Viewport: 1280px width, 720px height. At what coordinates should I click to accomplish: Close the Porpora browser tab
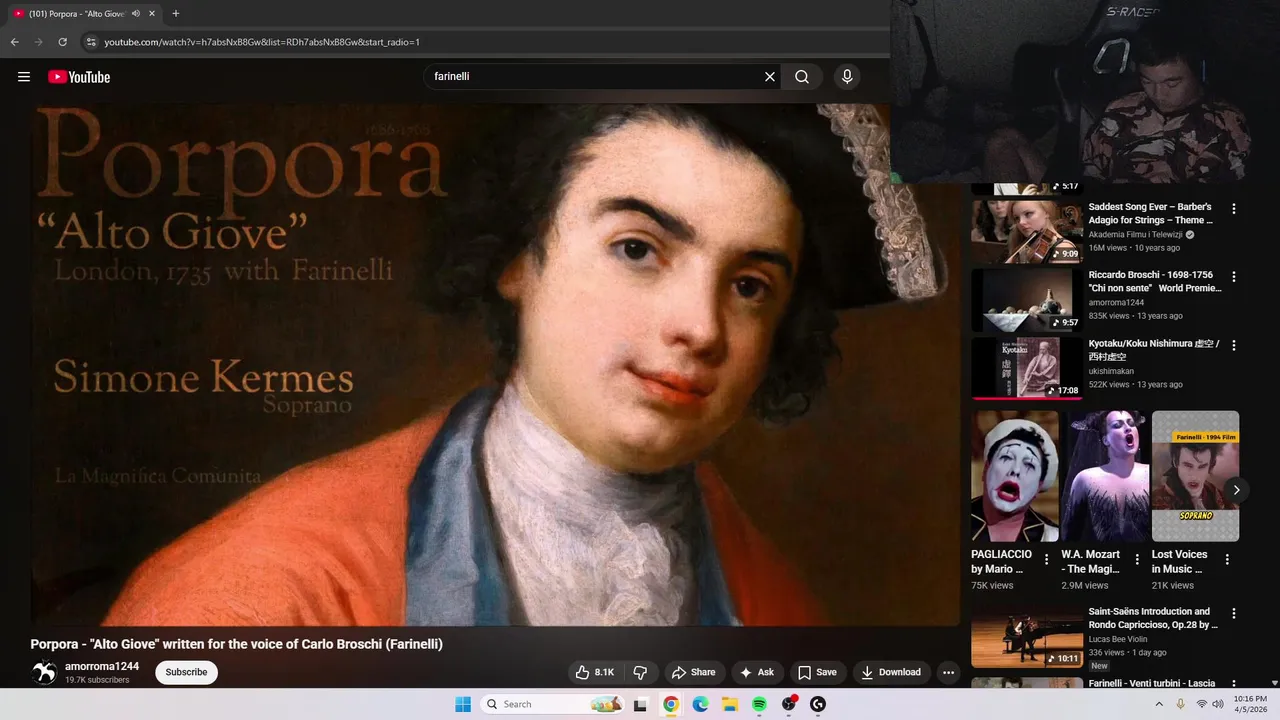point(152,14)
